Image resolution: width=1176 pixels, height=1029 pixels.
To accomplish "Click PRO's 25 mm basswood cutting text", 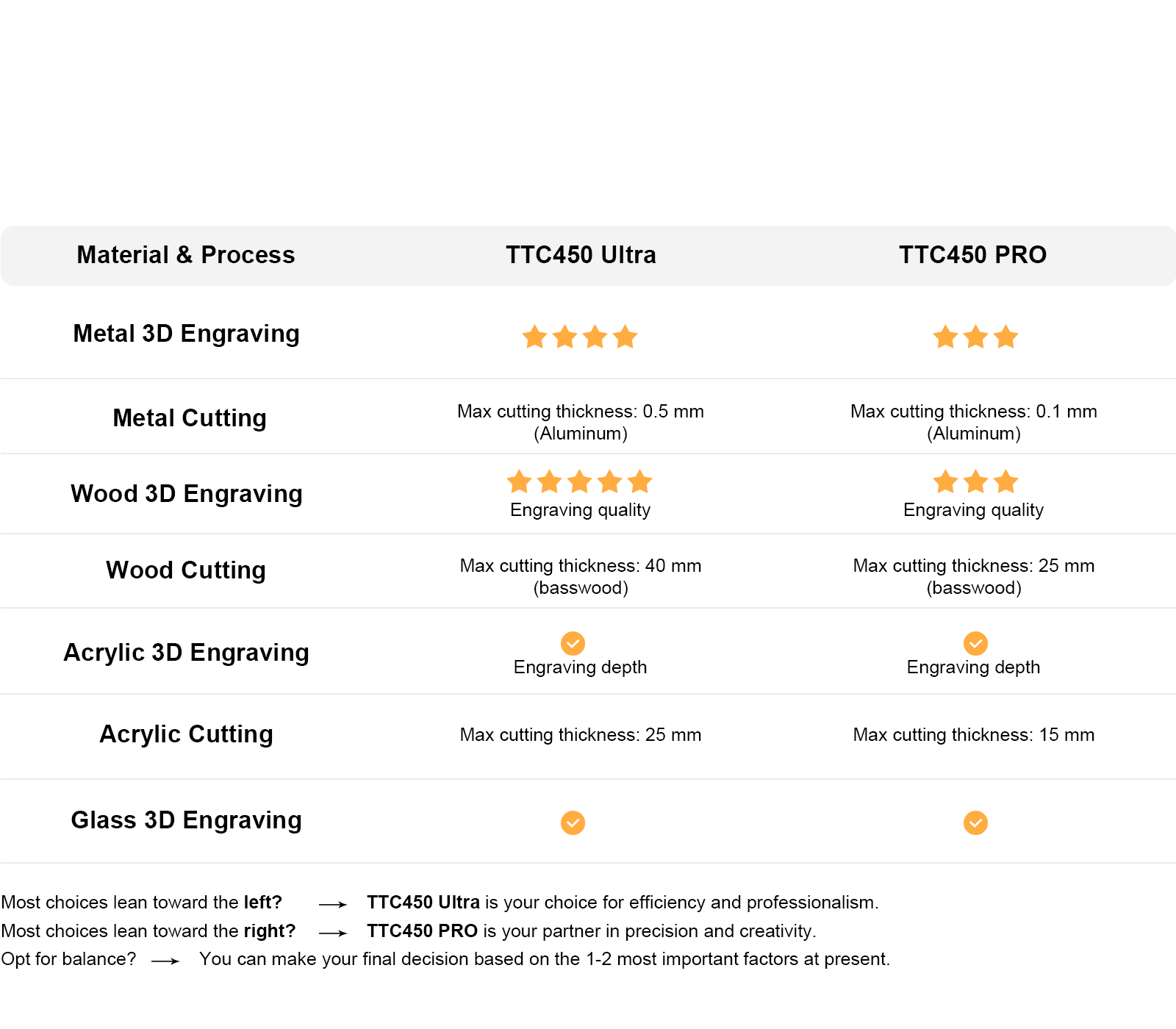I will tap(974, 576).
